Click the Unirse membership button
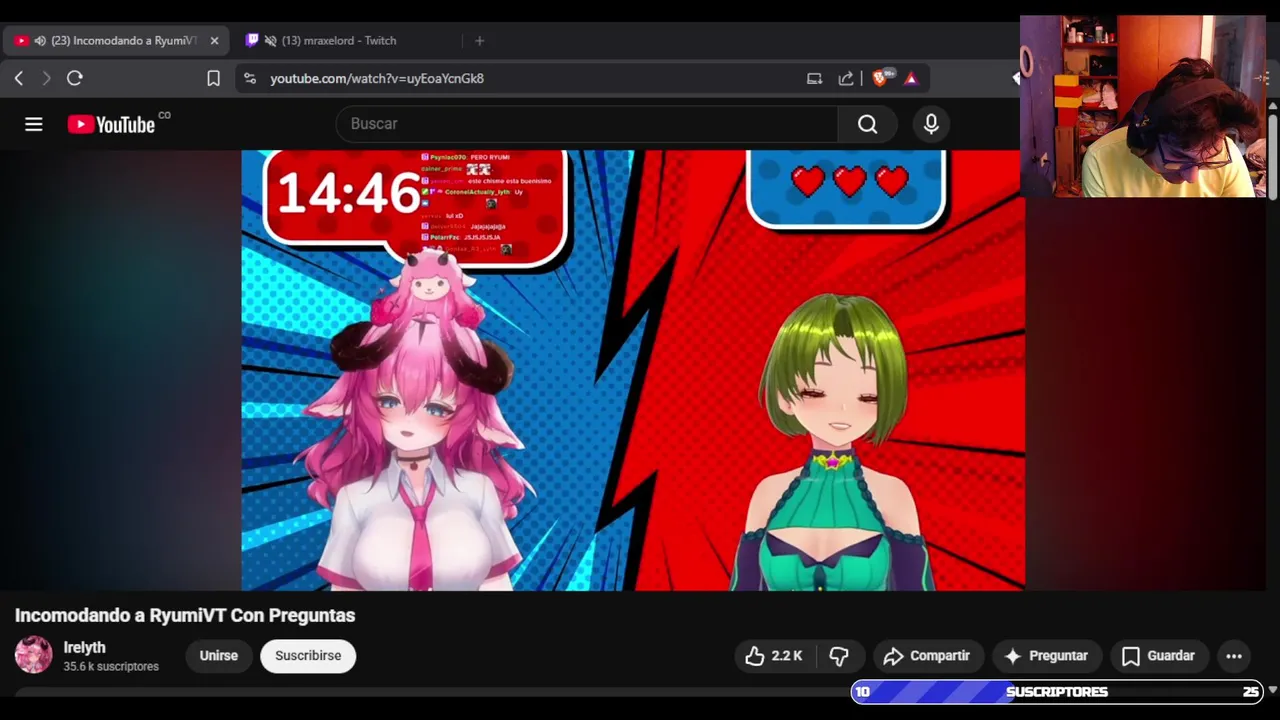The width and height of the screenshot is (1280, 720). [218, 656]
